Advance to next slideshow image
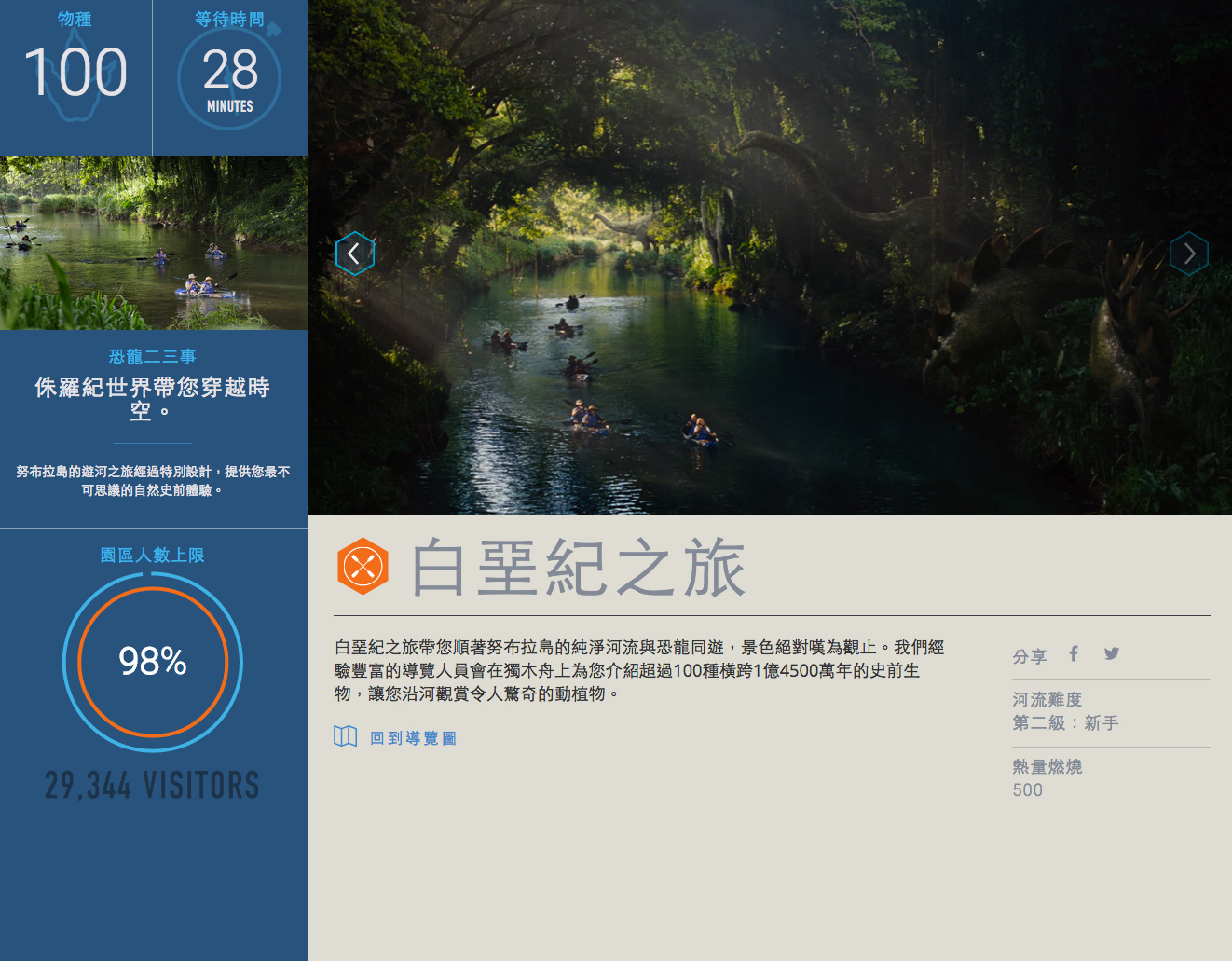Image resolution: width=1232 pixels, height=961 pixels. point(1189,254)
